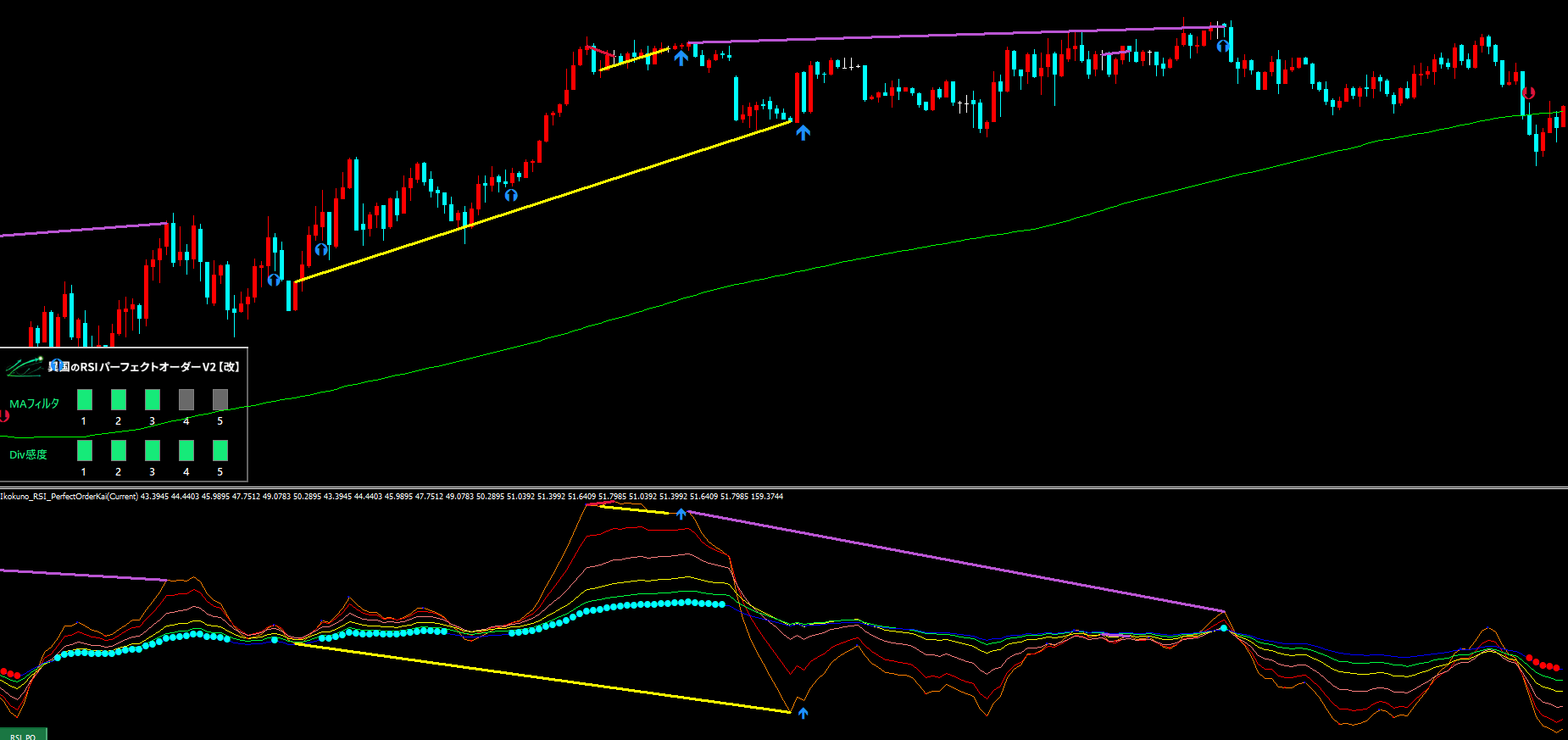
Task: Click the blue circled arrow at the purple line's right end
Action: (1222, 46)
